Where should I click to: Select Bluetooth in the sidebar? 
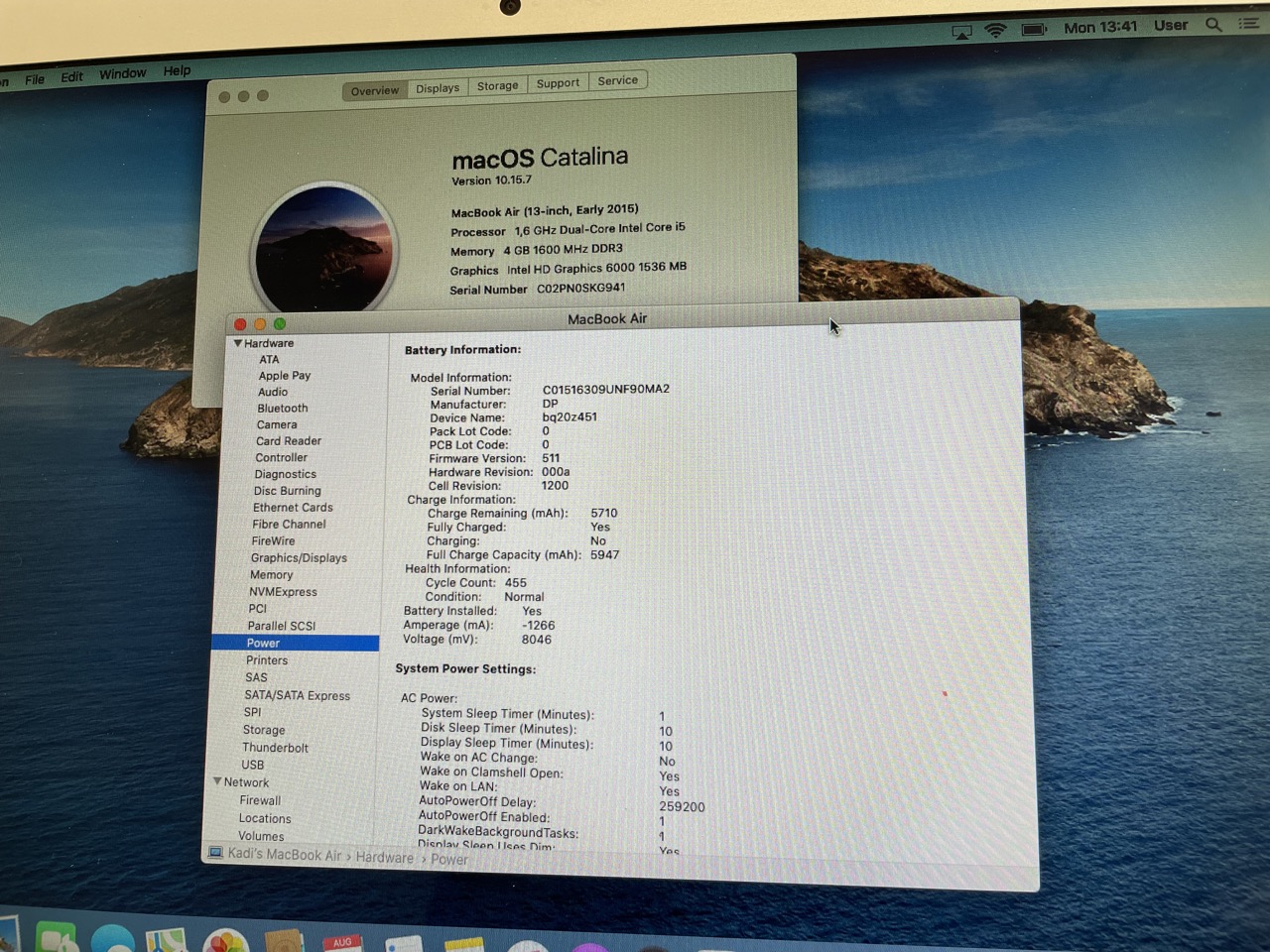[x=283, y=409]
